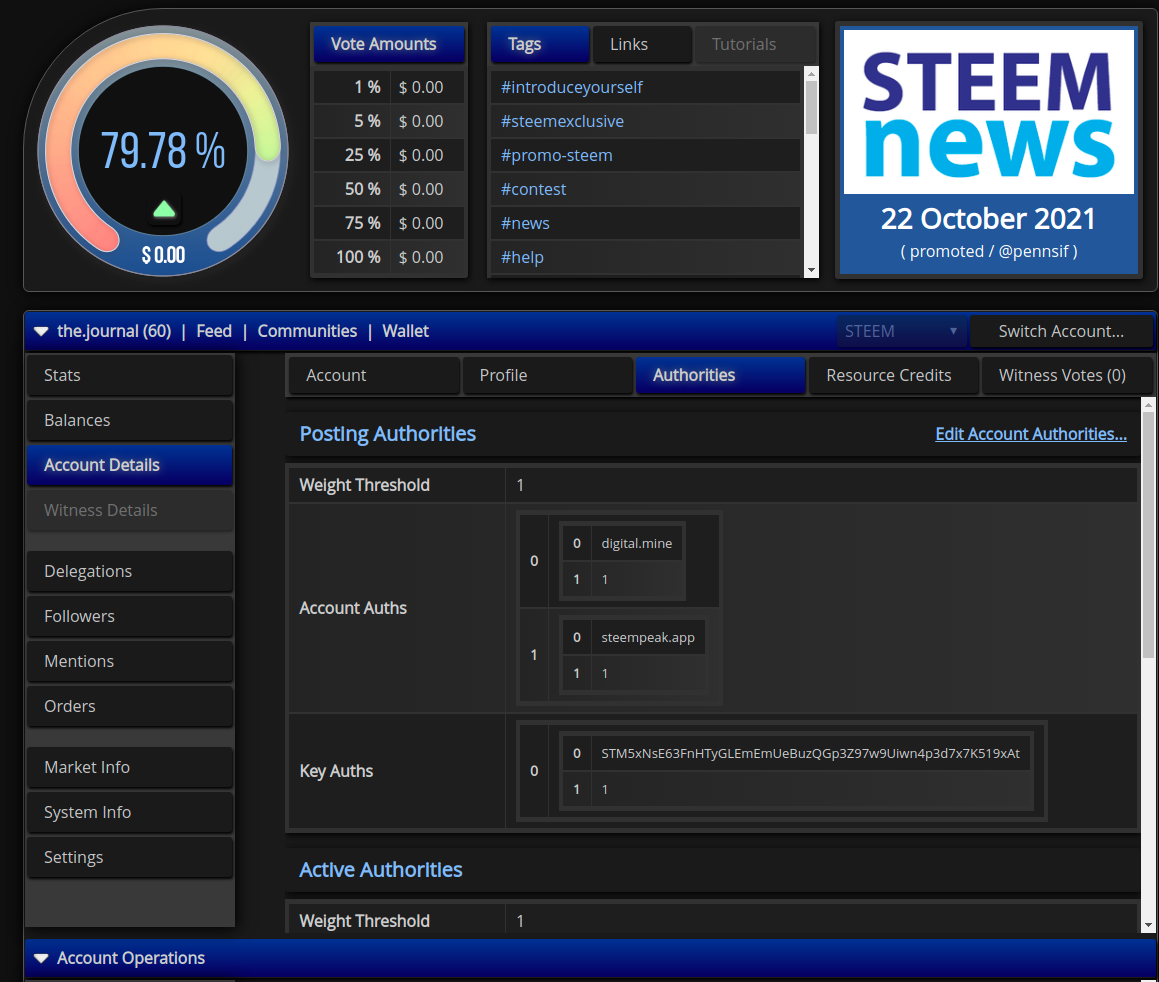The image size is (1159, 982).
Task: Select Followers in the sidebar
Action: pos(130,616)
